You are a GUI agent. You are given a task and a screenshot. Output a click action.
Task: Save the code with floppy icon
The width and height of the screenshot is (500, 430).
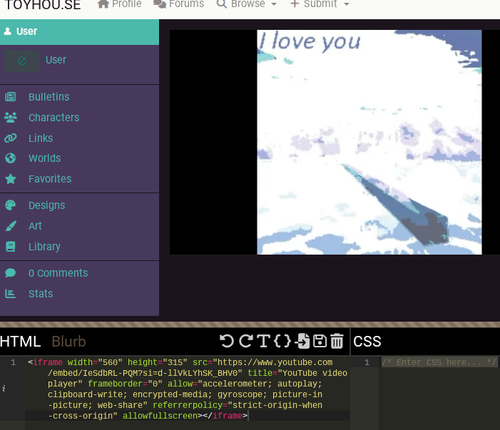tap(320, 341)
